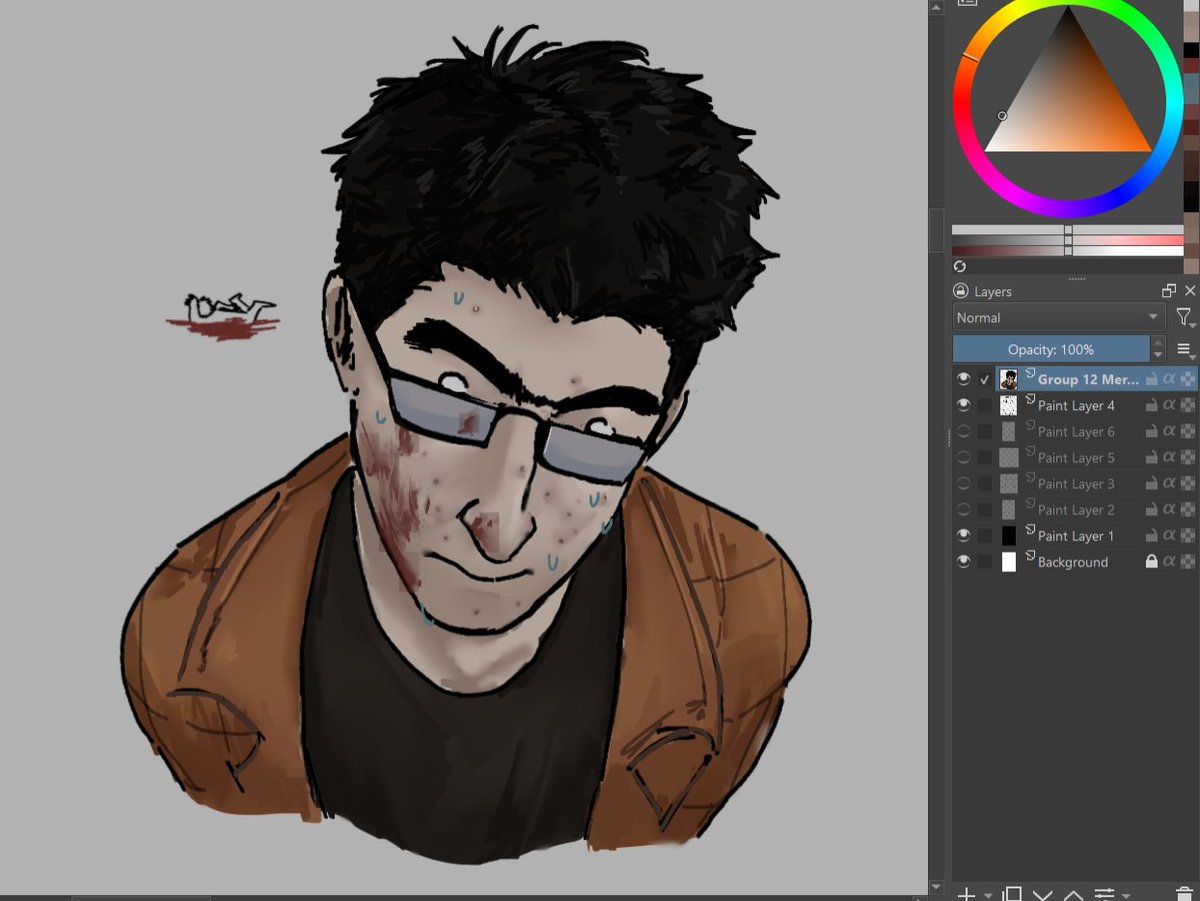Hide the Group 12 Merged layer

[963, 379]
